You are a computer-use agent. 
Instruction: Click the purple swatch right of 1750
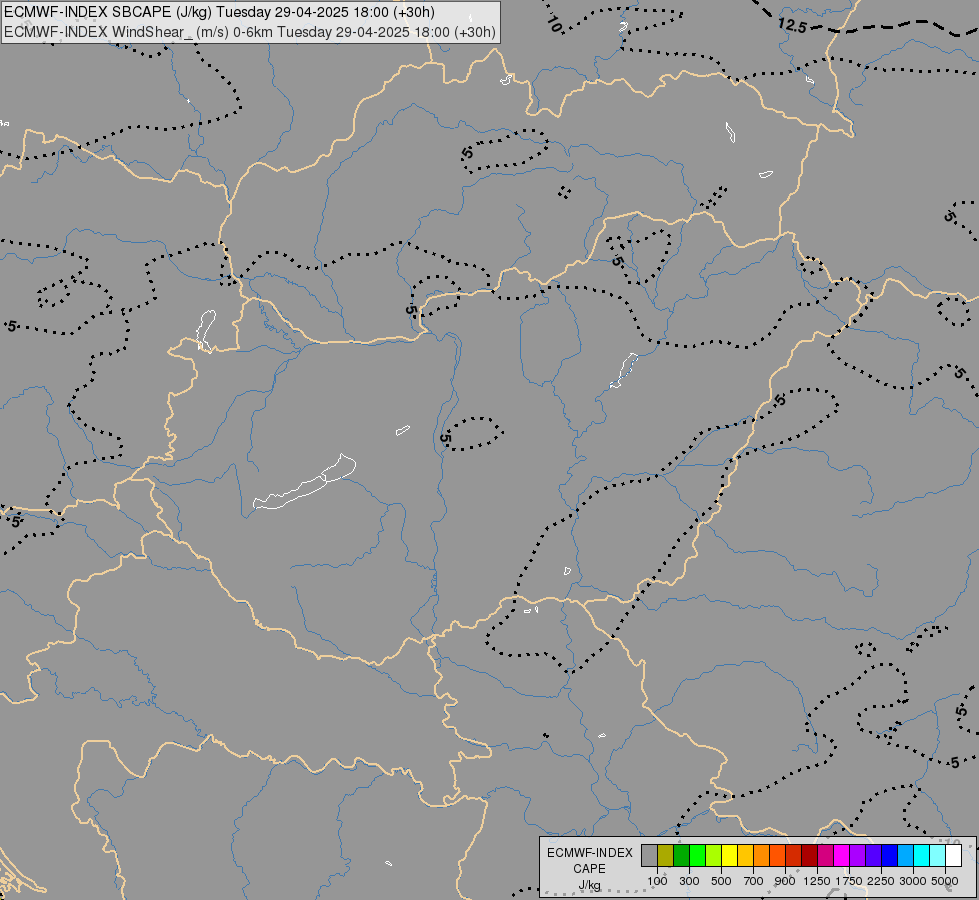click(858, 856)
